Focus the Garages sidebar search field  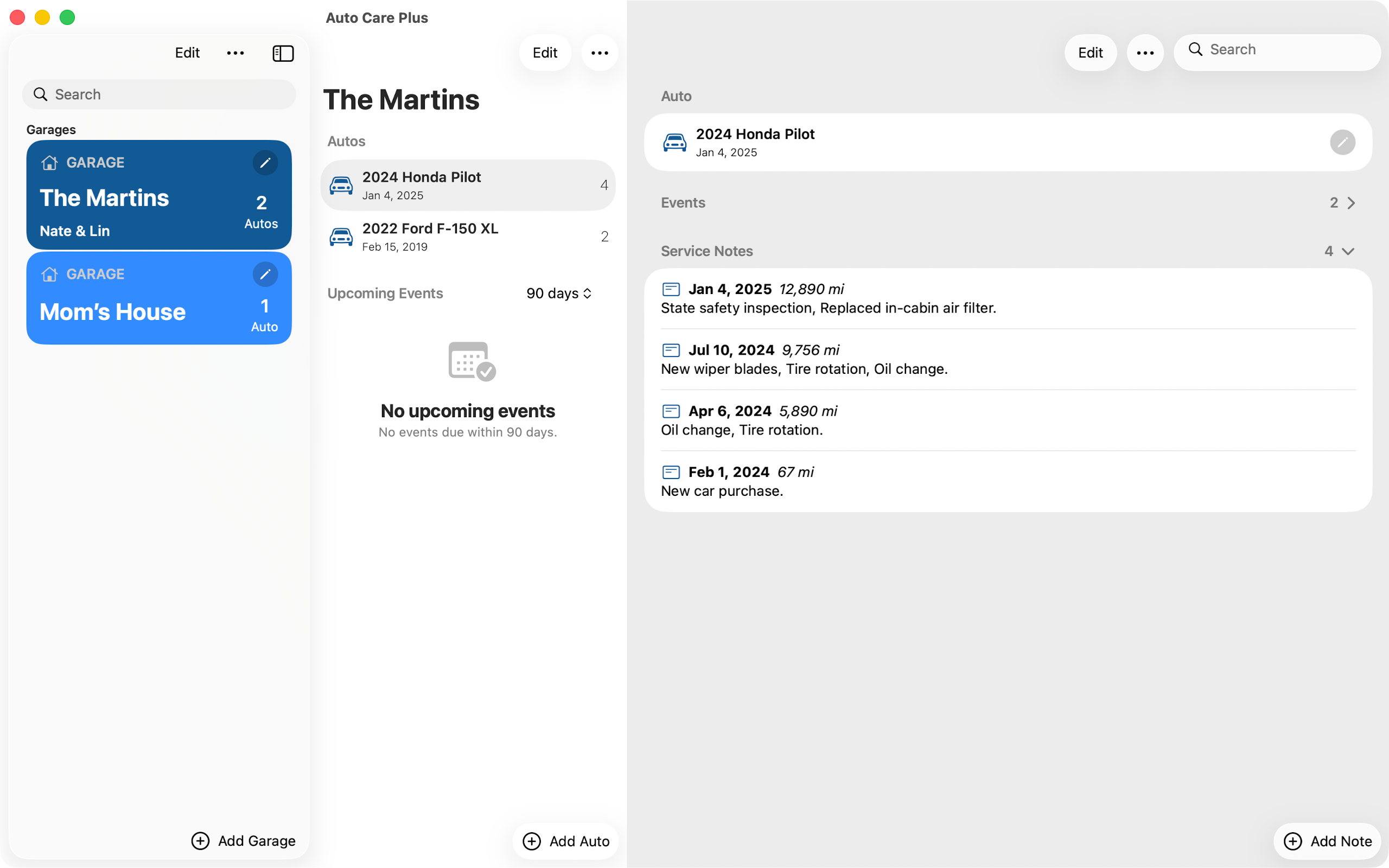coord(159,95)
